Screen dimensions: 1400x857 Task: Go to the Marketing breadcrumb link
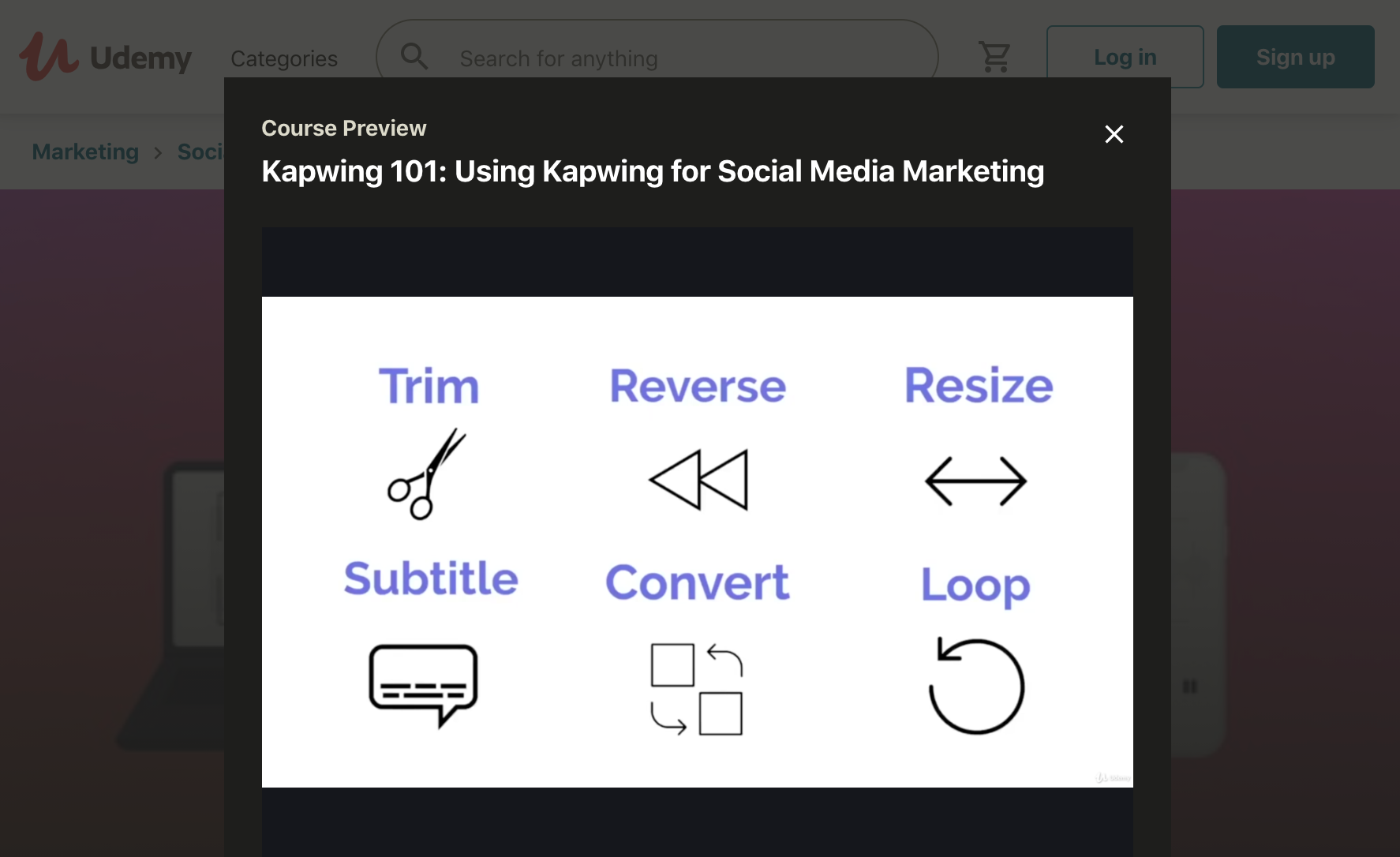coord(85,152)
